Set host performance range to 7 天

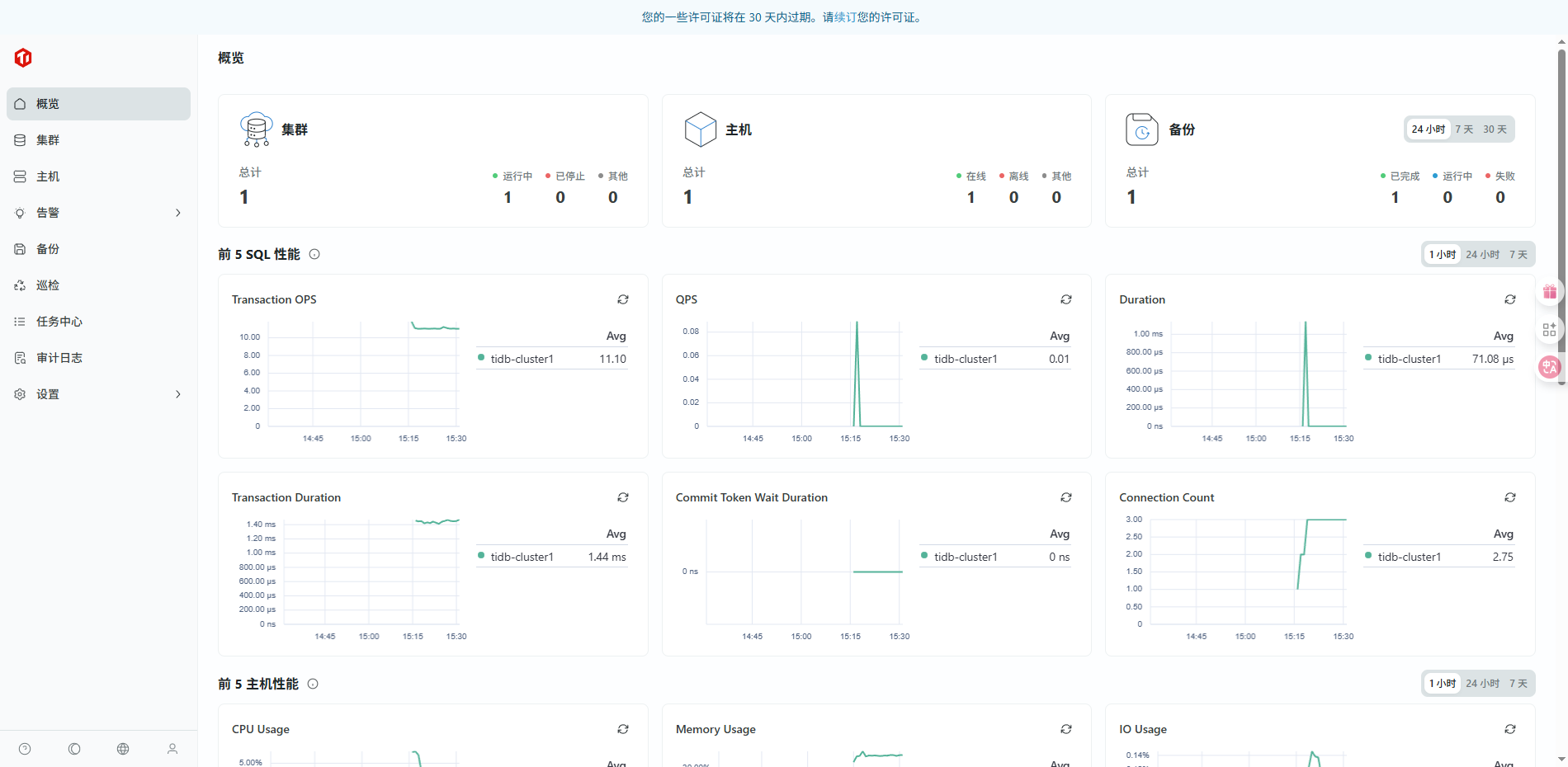point(1518,684)
